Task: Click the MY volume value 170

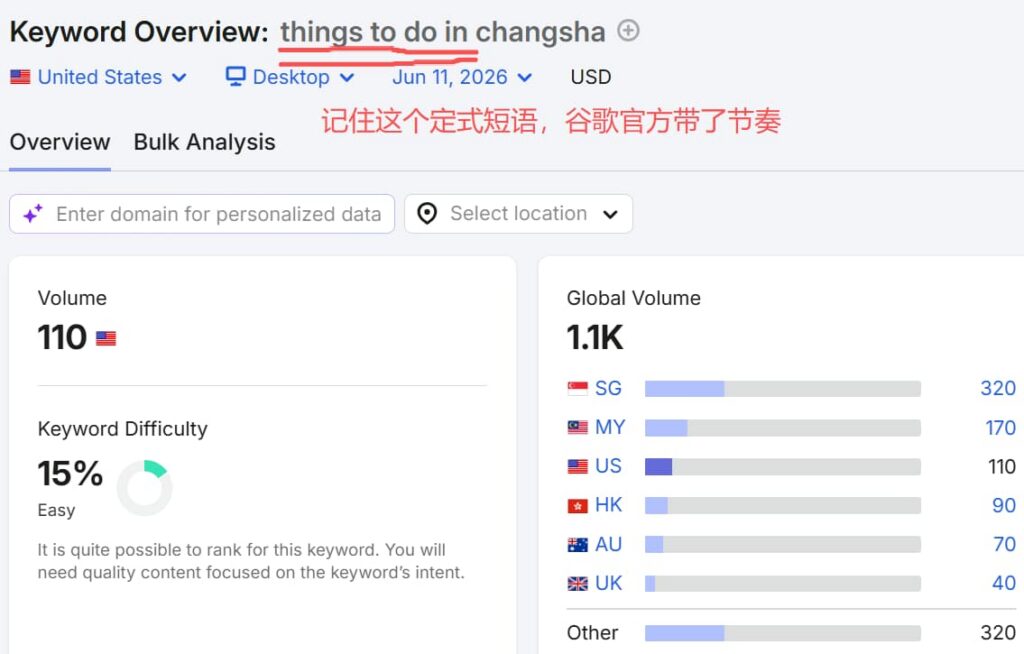Action: [1000, 428]
